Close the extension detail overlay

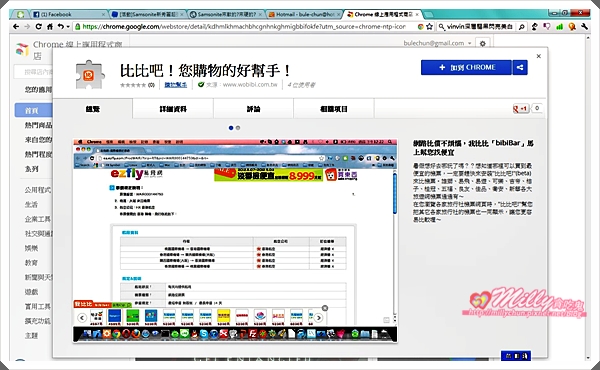[x=538, y=56]
